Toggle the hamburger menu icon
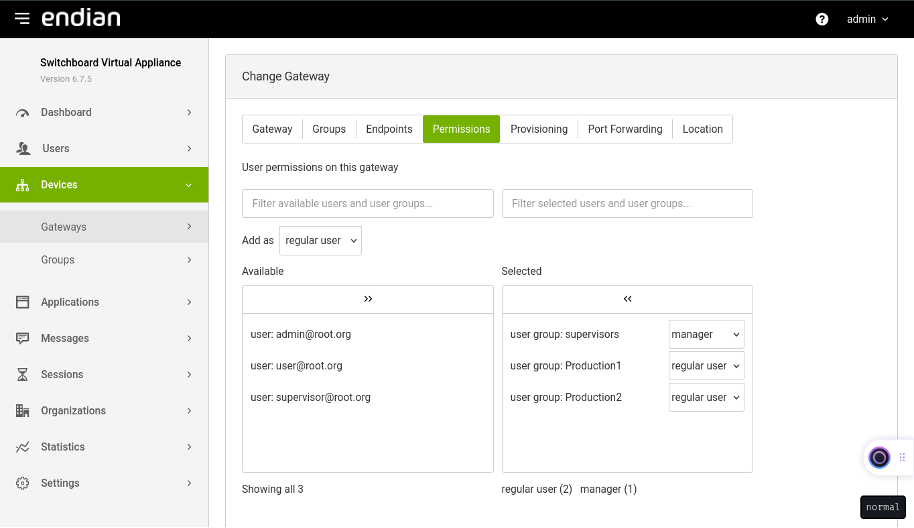The height and width of the screenshot is (528, 914). click(x=22, y=19)
